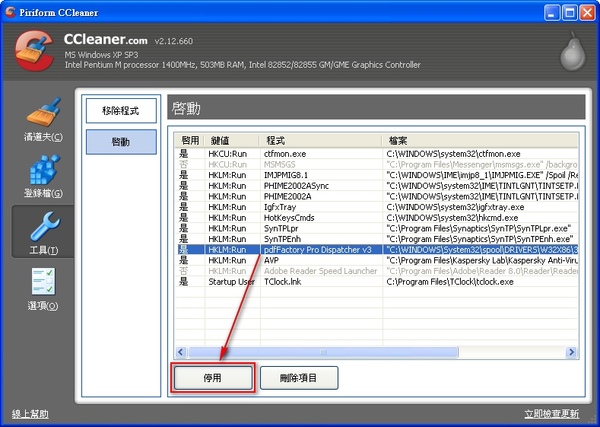Click the 刪除項目 delete entry button
The height and width of the screenshot is (427, 600).
(x=299, y=378)
